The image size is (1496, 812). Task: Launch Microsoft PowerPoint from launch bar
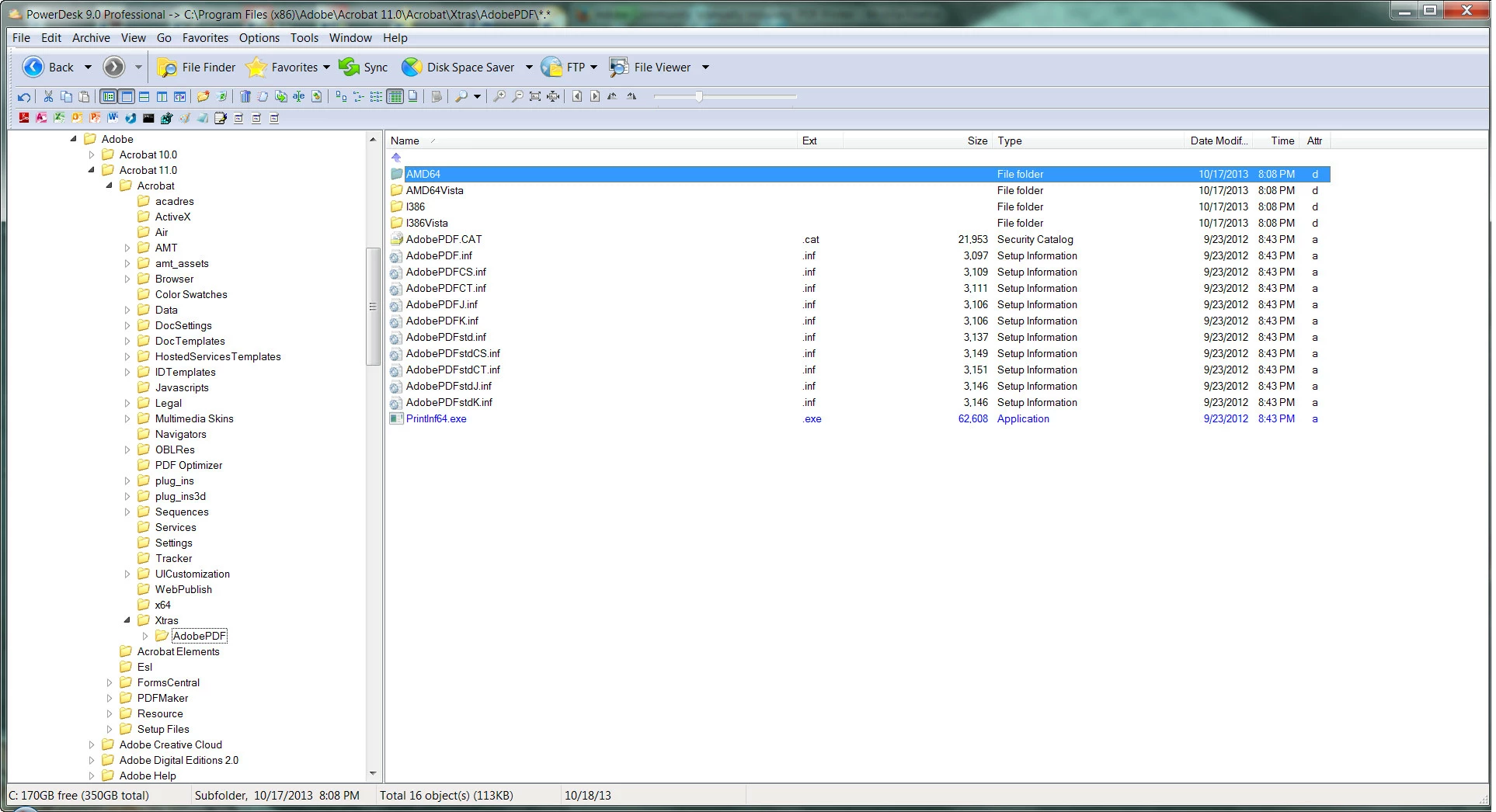pos(95,118)
